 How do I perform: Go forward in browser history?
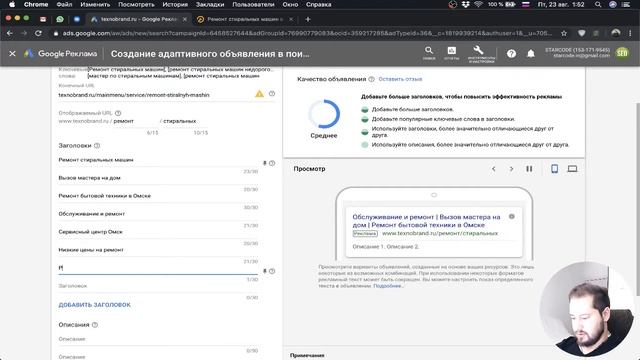click(24, 33)
